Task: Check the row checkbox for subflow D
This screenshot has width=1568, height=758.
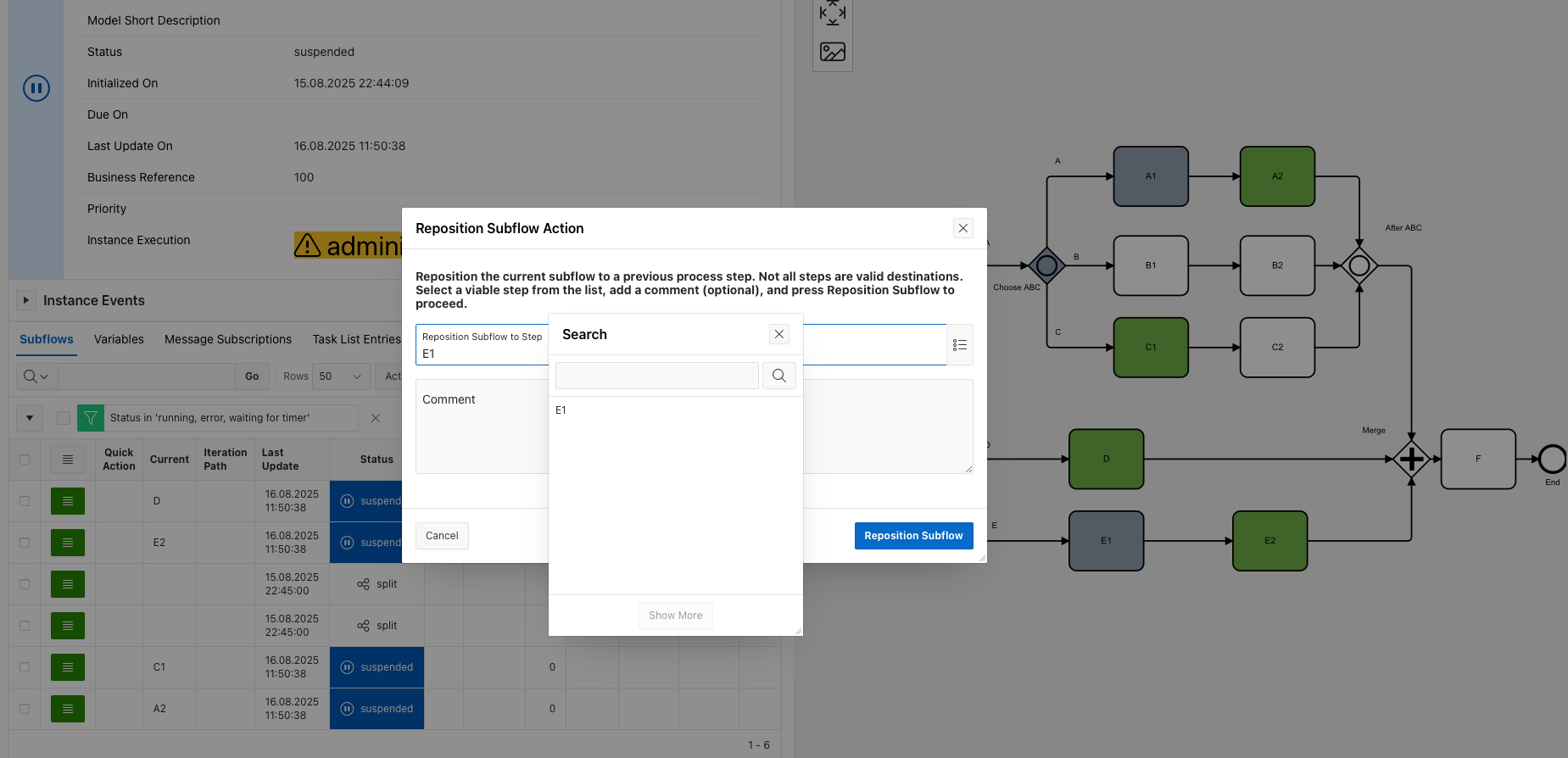Action: coord(25,501)
